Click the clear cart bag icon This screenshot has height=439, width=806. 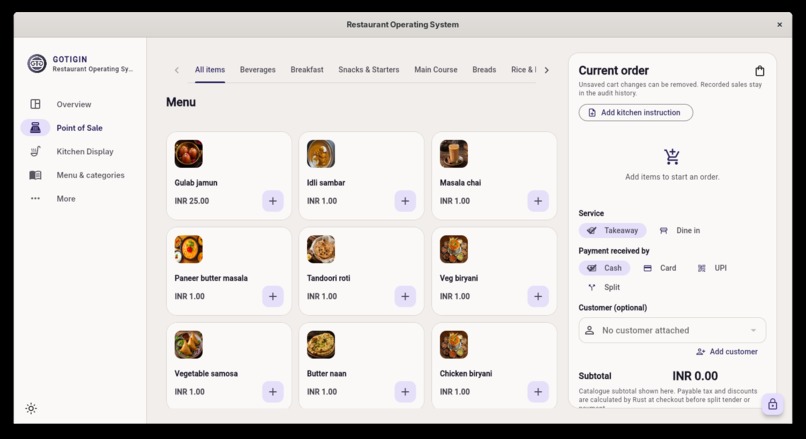(x=760, y=71)
